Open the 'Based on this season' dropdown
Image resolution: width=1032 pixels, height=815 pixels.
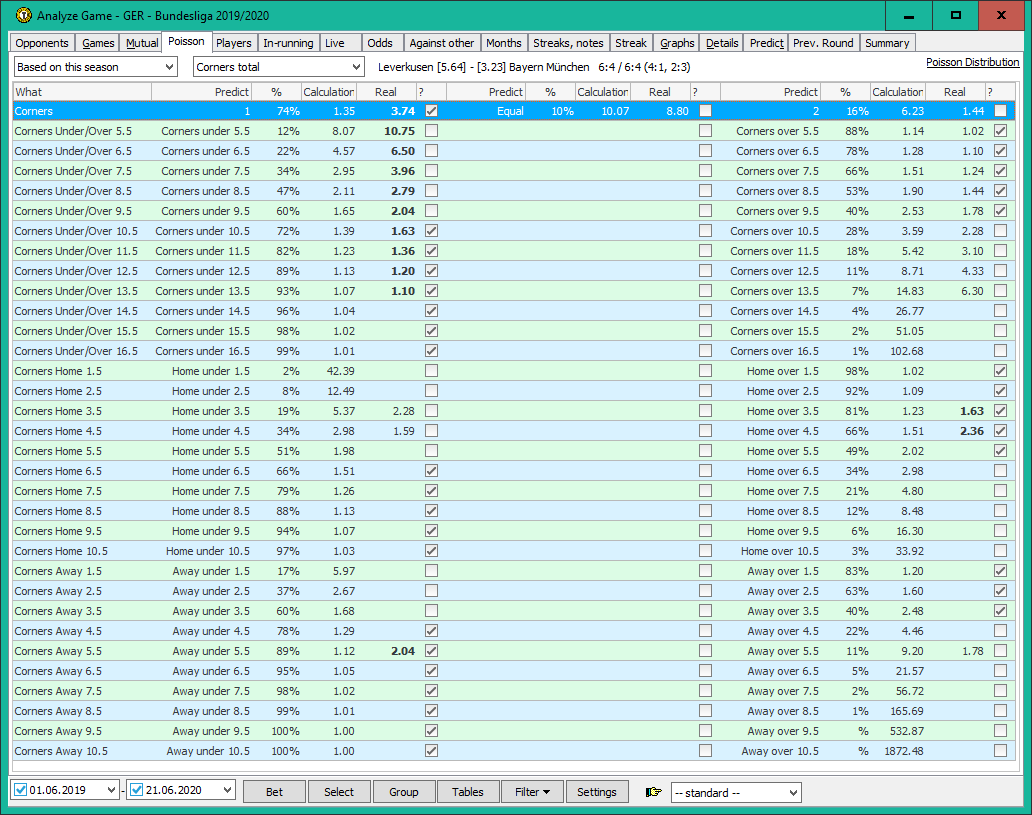(x=96, y=67)
